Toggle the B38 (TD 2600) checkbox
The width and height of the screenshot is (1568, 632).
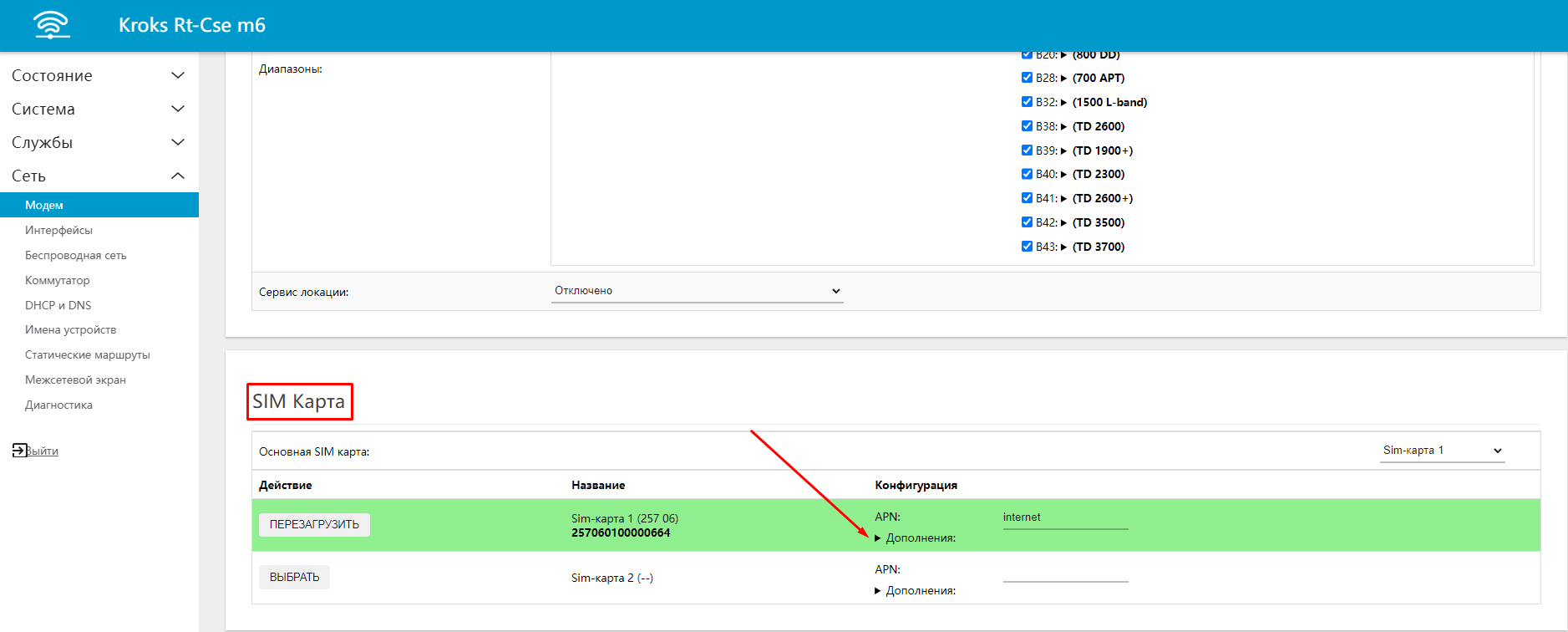1027,126
